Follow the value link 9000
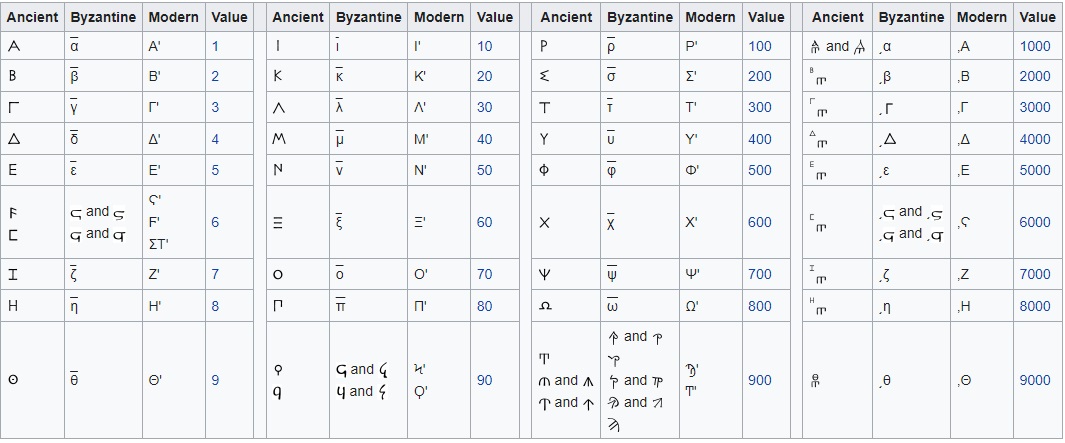The image size is (1065, 443). tap(1034, 380)
